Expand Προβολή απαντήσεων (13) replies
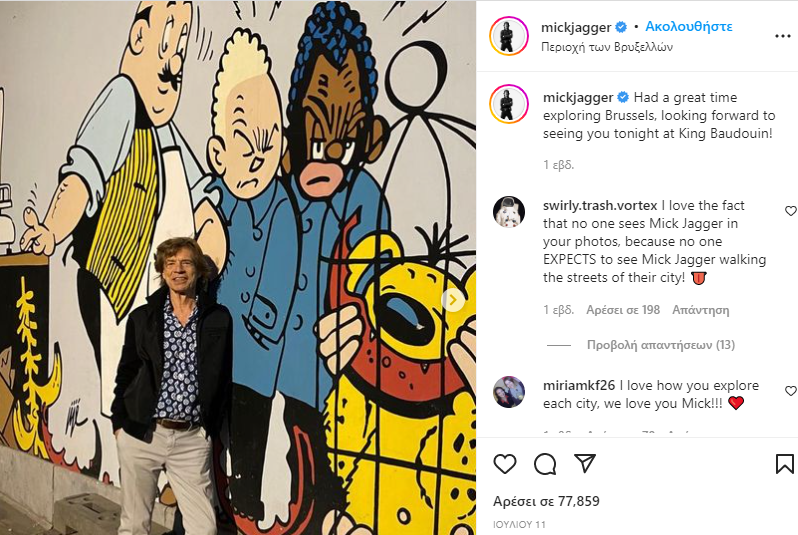 point(660,345)
